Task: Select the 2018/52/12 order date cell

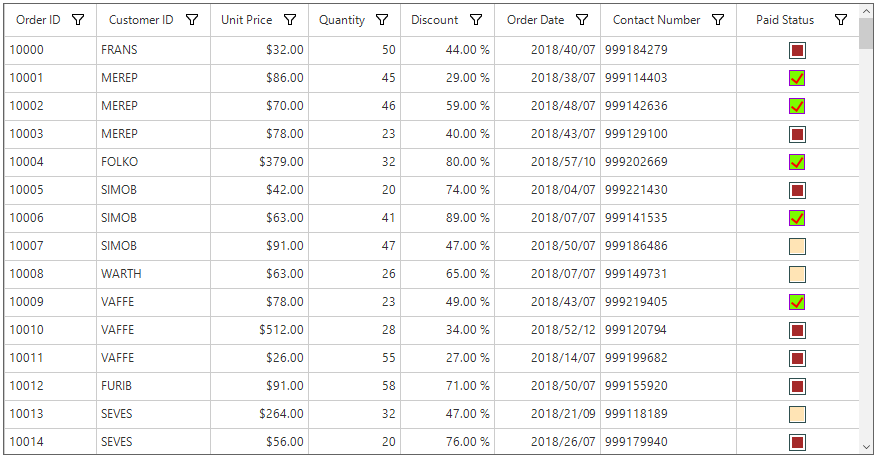Action: point(548,330)
